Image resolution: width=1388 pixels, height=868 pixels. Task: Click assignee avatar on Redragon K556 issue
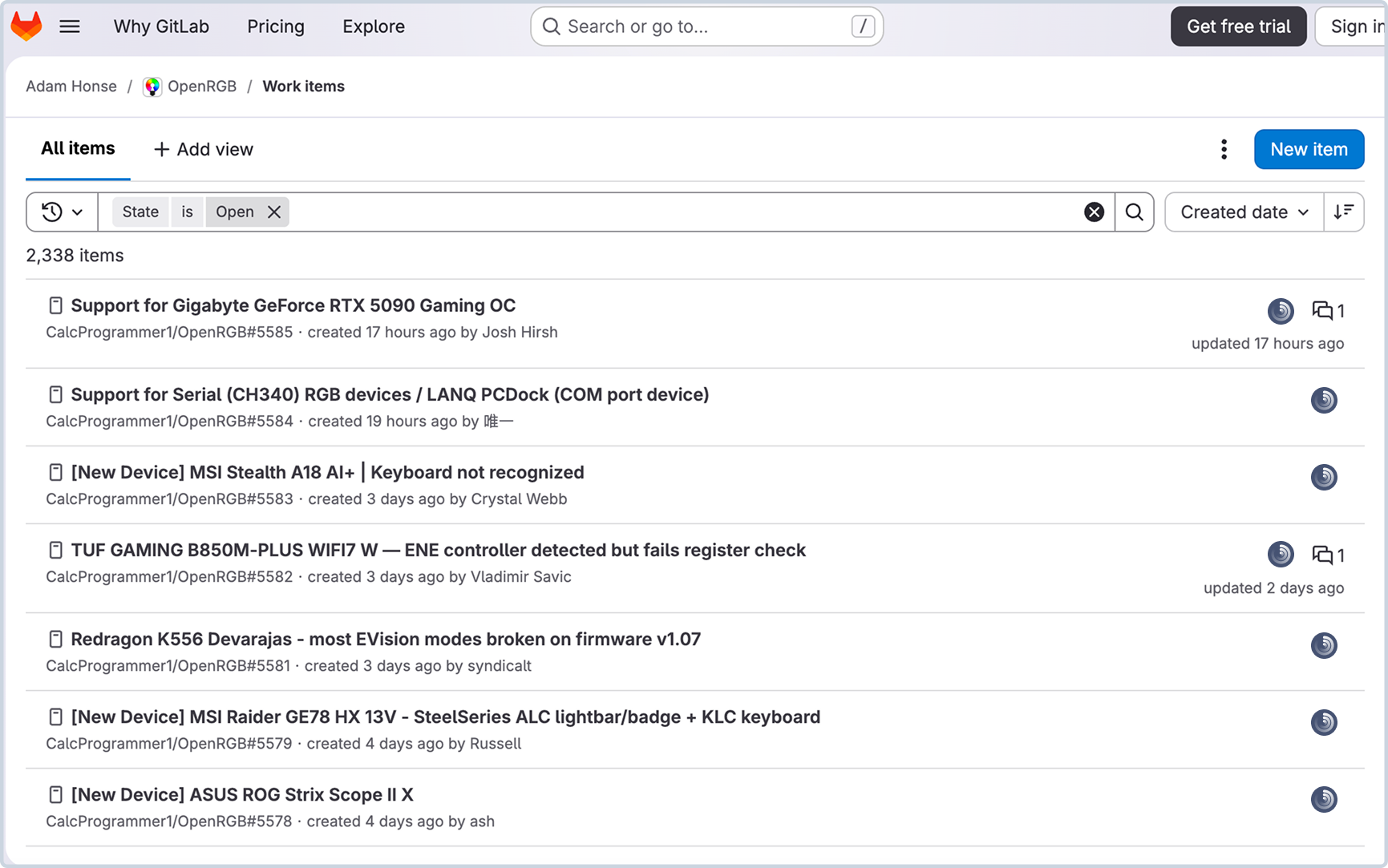pyautogui.click(x=1324, y=645)
